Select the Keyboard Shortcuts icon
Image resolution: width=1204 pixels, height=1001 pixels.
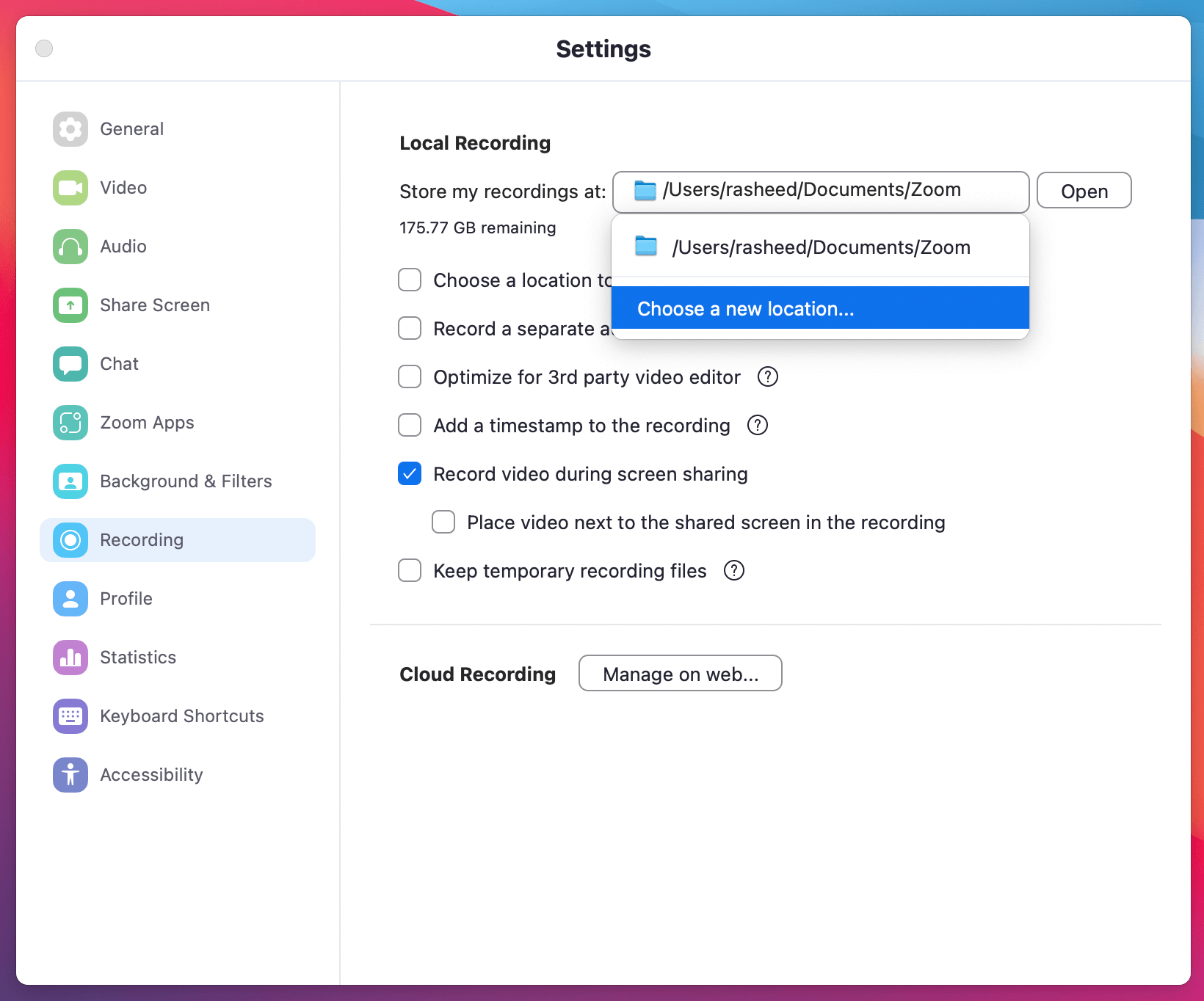tap(70, 716)
